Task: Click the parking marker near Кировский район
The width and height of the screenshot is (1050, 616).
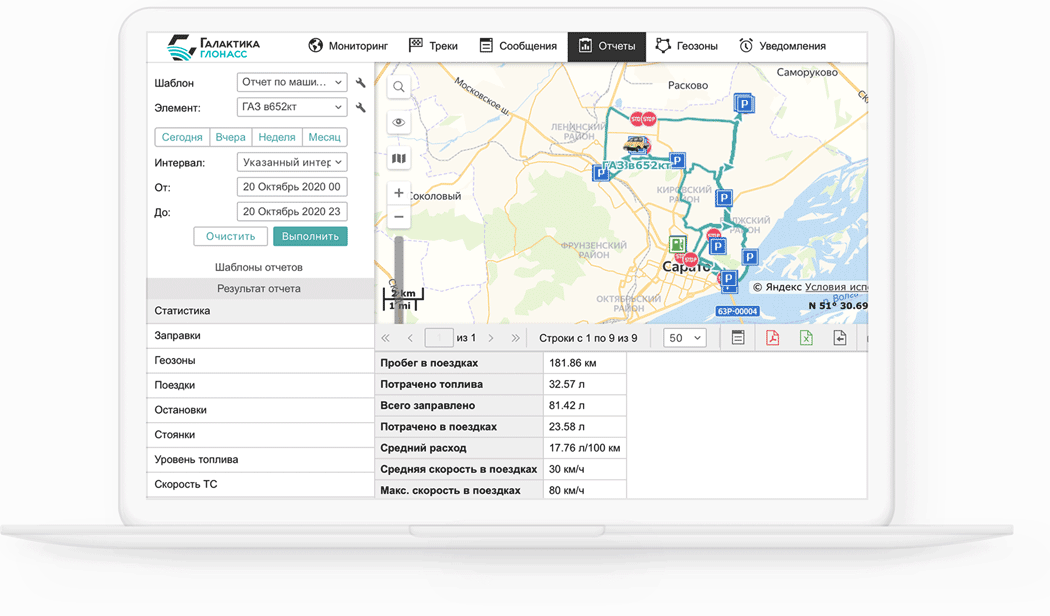Action: 723,198
